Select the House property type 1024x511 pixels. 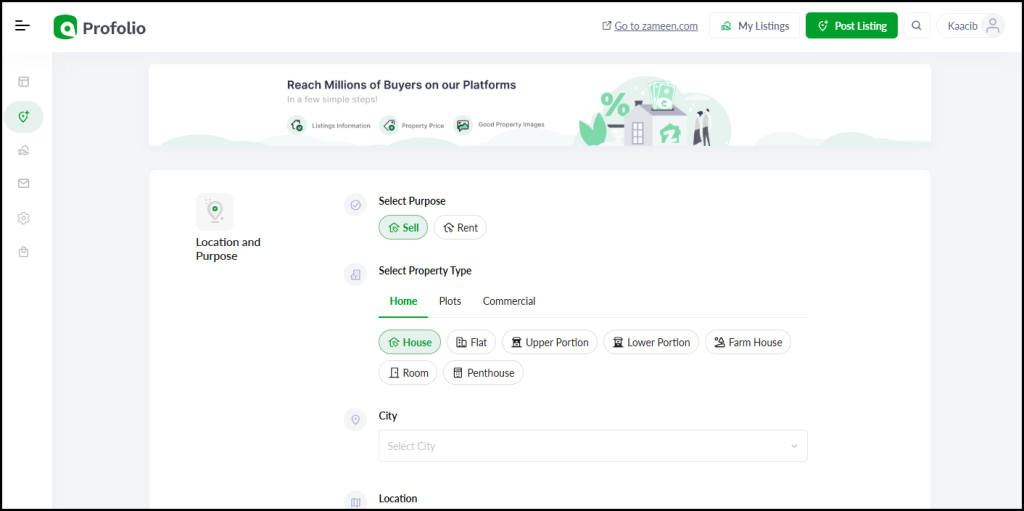(409, 342)
